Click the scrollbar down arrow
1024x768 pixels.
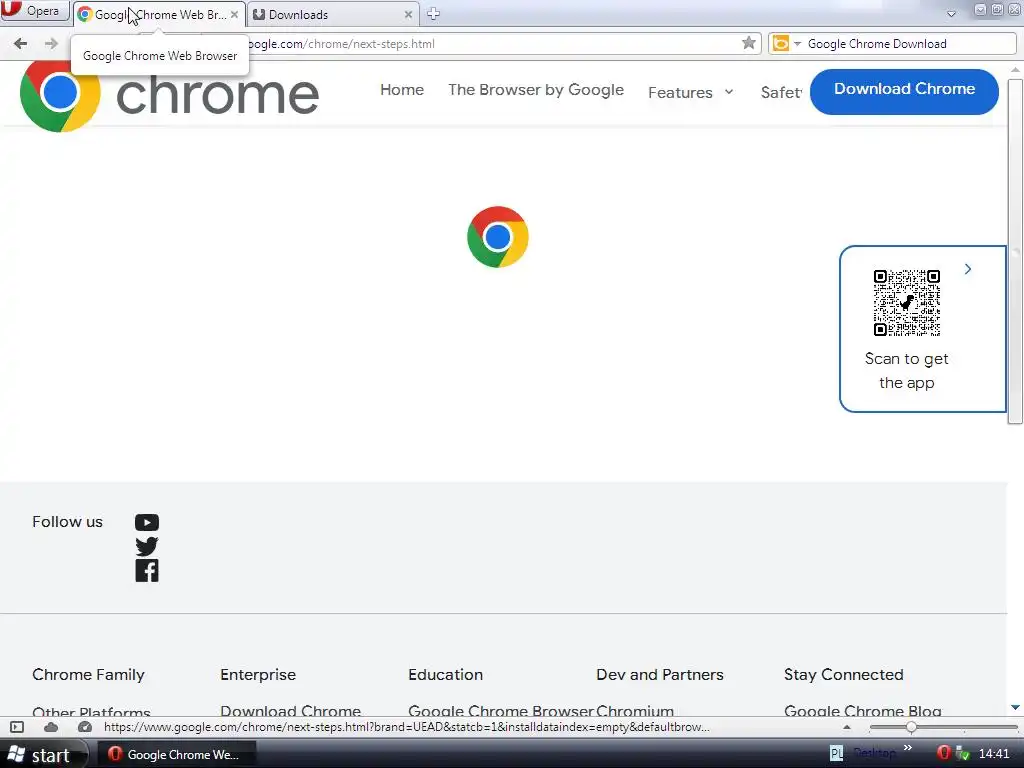tap(1015, 707)
